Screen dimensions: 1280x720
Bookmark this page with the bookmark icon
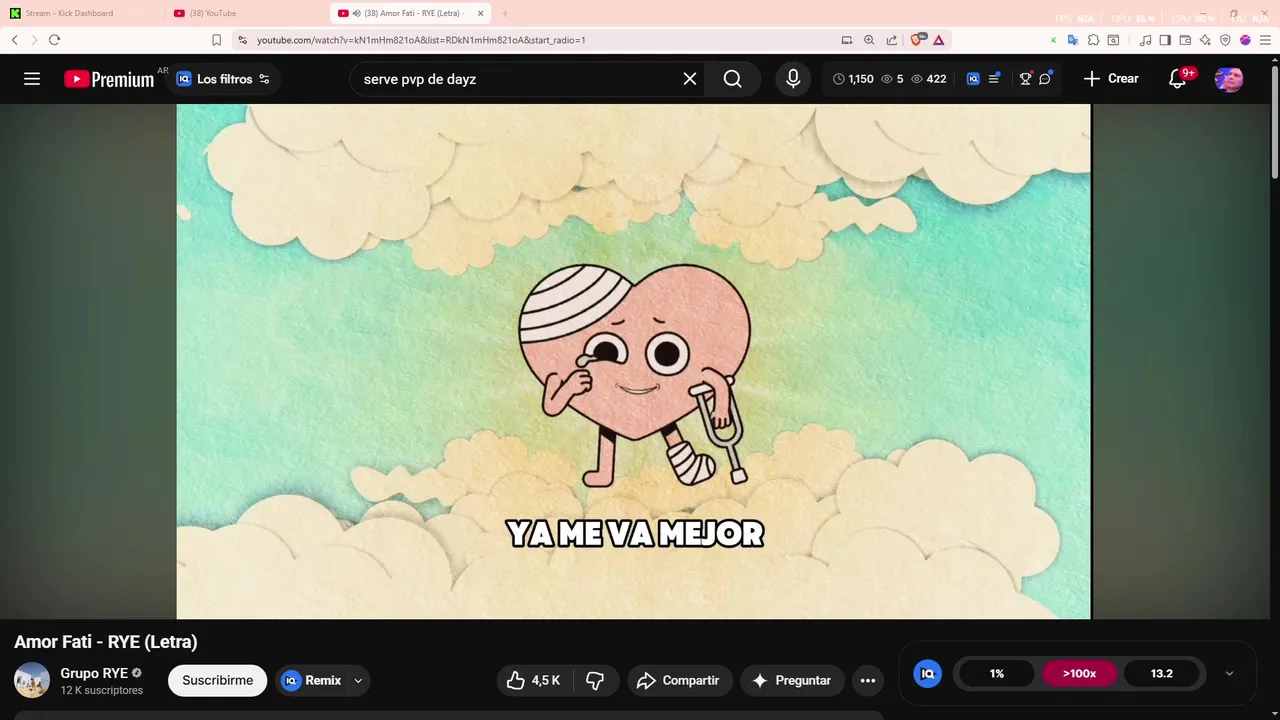pyautogui.click(x=216, y=40)
